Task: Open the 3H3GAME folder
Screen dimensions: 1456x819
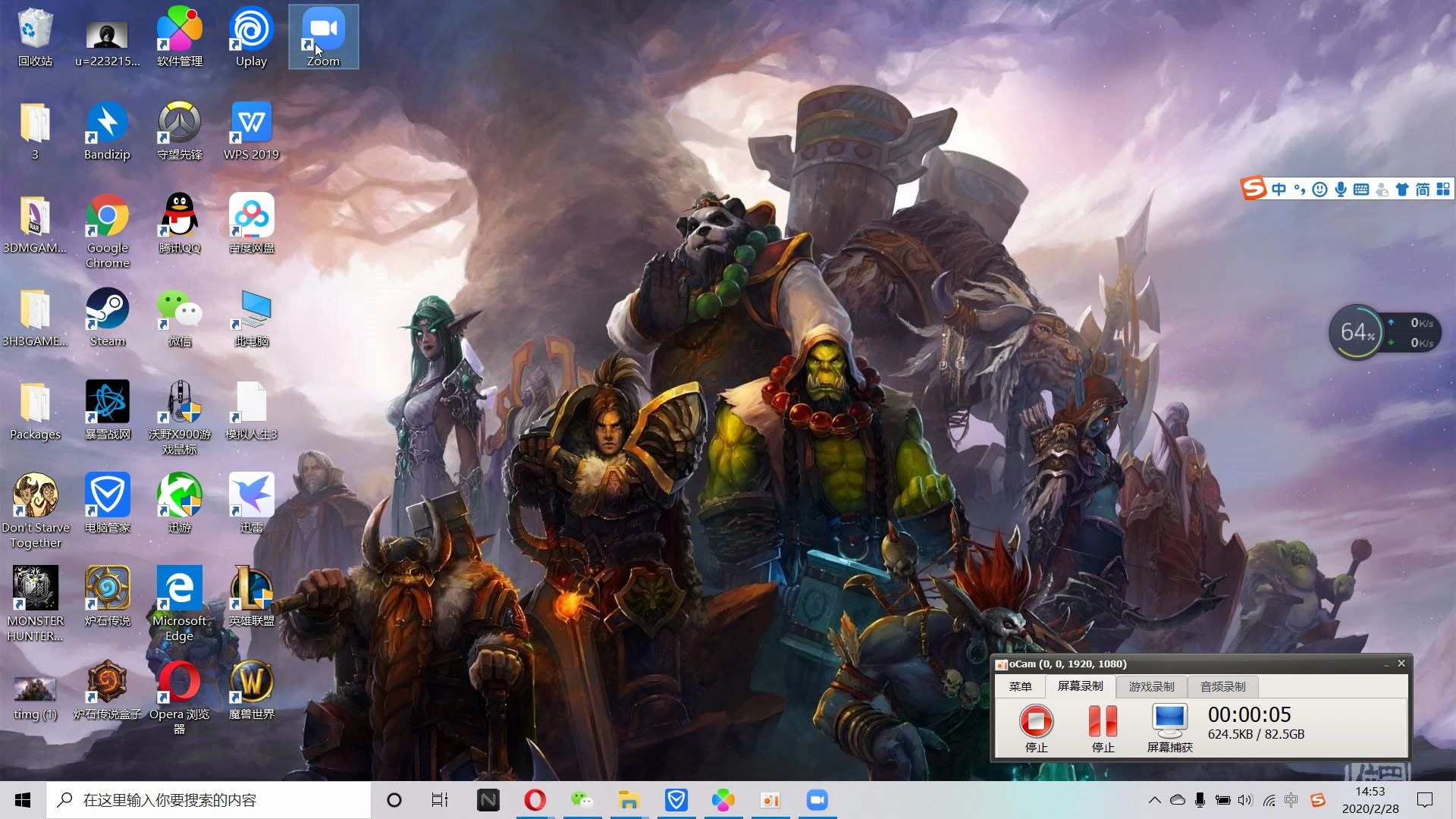Action: 35,317
